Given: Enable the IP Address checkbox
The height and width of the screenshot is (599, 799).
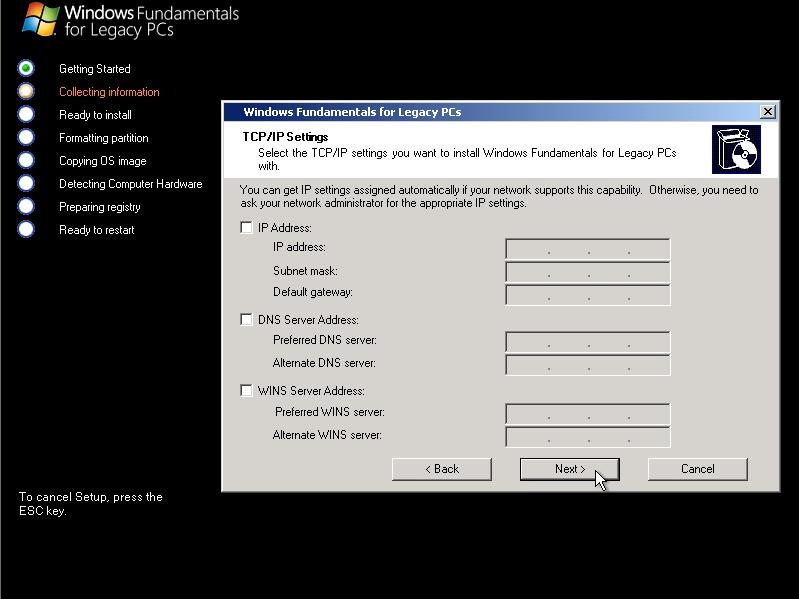Looking at the screenshot, I should [246, 227].
